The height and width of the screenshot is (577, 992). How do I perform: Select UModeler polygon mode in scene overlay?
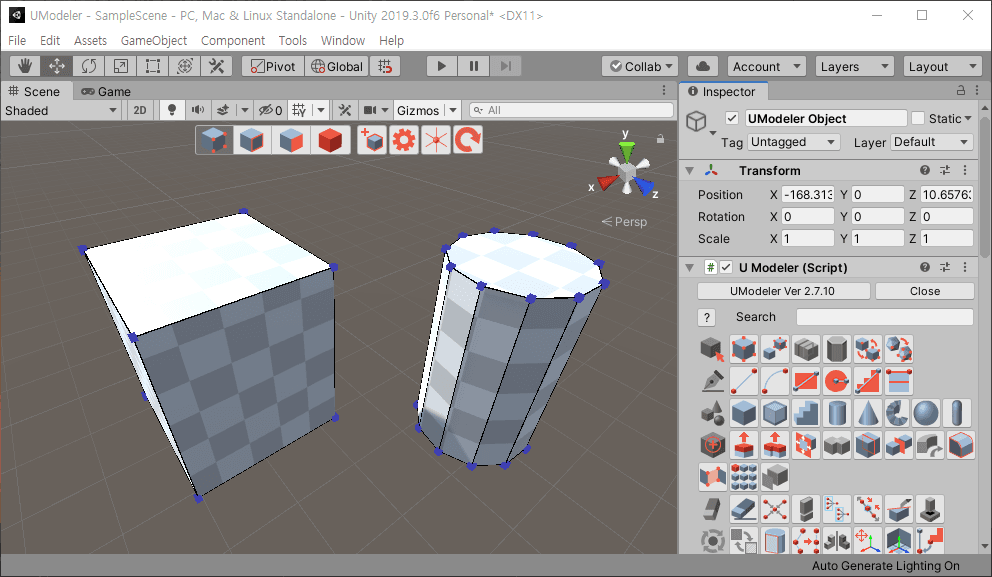(x=291, y=140)
